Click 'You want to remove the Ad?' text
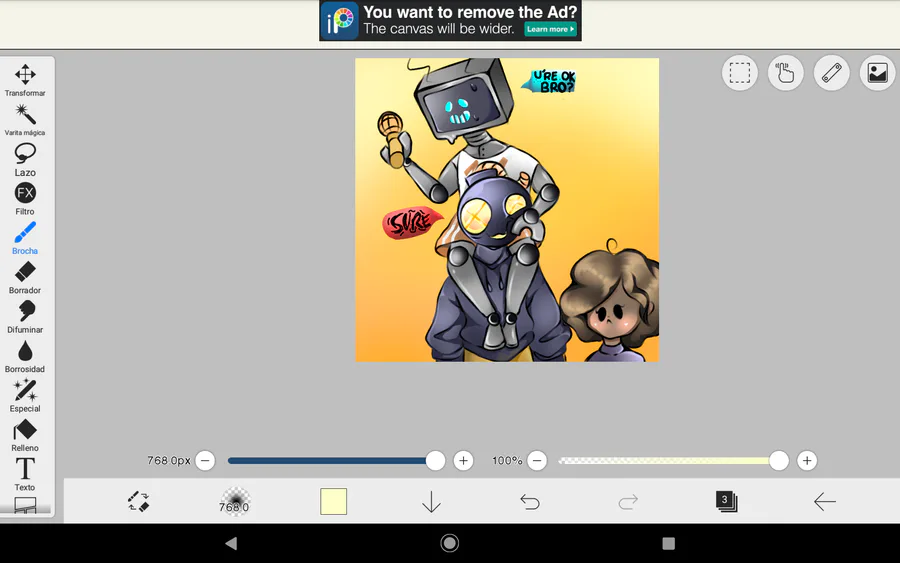Viewport: 900px width, 563px height. pyautogui.click(x=470, y=12)
